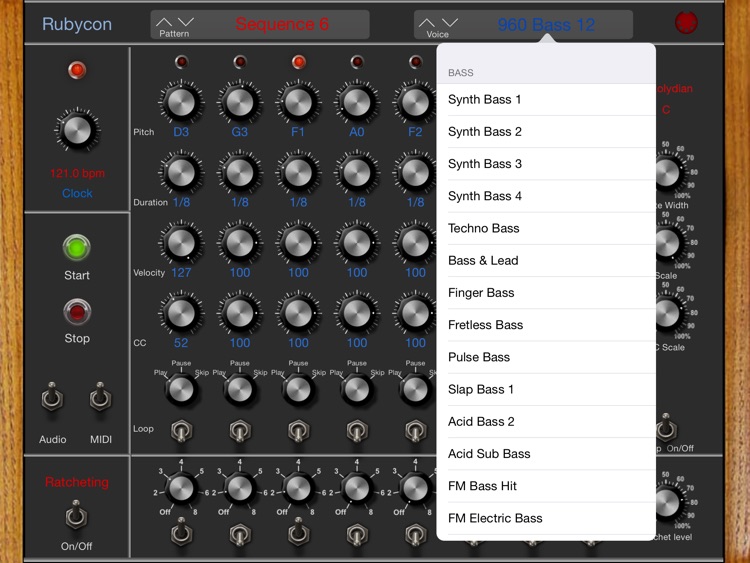The width and height of the screenshot is (750, 563).
Task: Click the fifth step ratchet count knob
Action: pyautogui.click(x=415, y=488)
